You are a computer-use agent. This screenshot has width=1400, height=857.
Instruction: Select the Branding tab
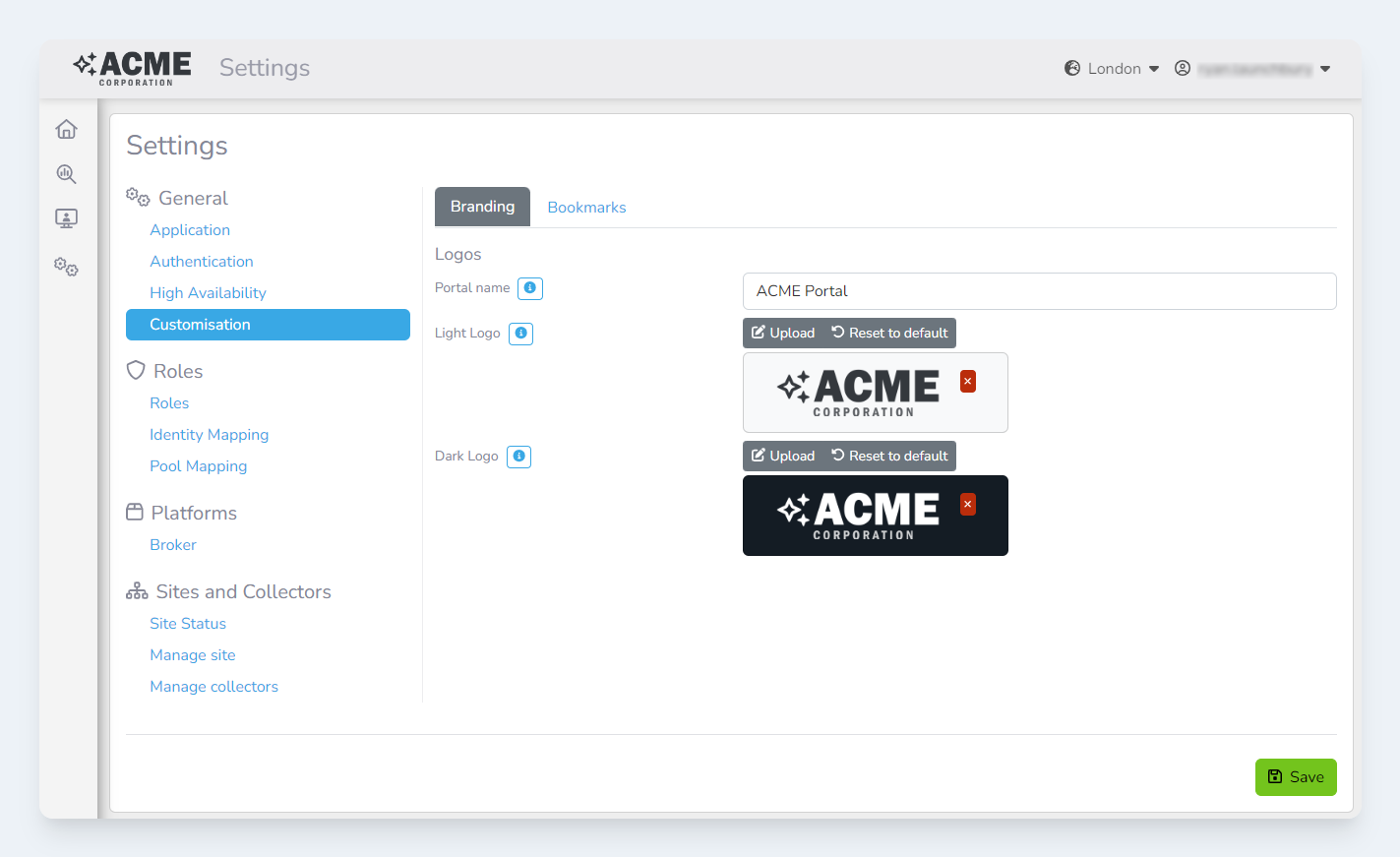click(x=482, y=207)
